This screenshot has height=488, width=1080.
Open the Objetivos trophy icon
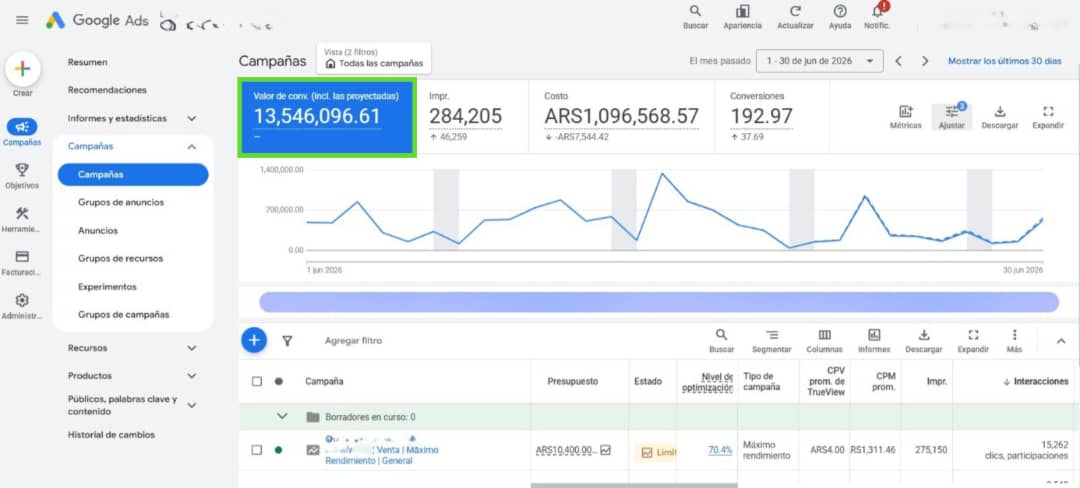pyautogui.click(x=22, y=169)
